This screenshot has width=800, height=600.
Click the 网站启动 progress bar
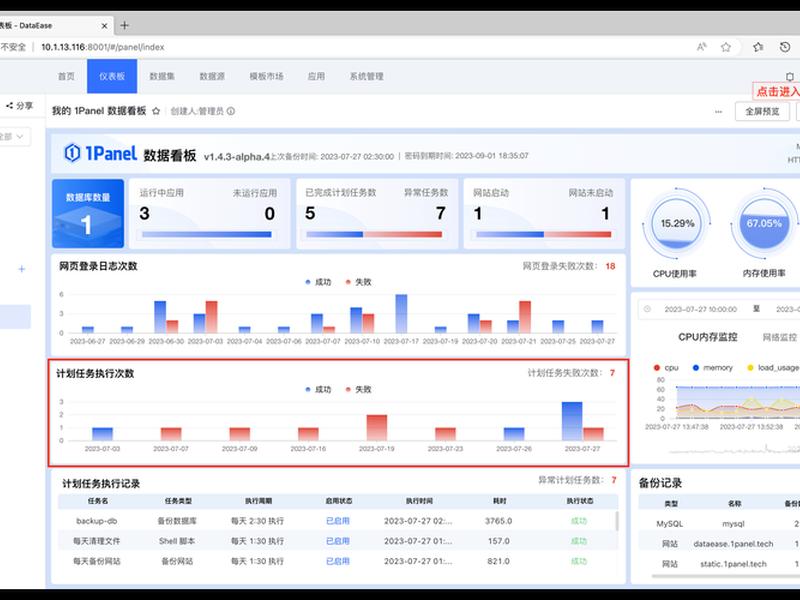(x=543, y=234)
